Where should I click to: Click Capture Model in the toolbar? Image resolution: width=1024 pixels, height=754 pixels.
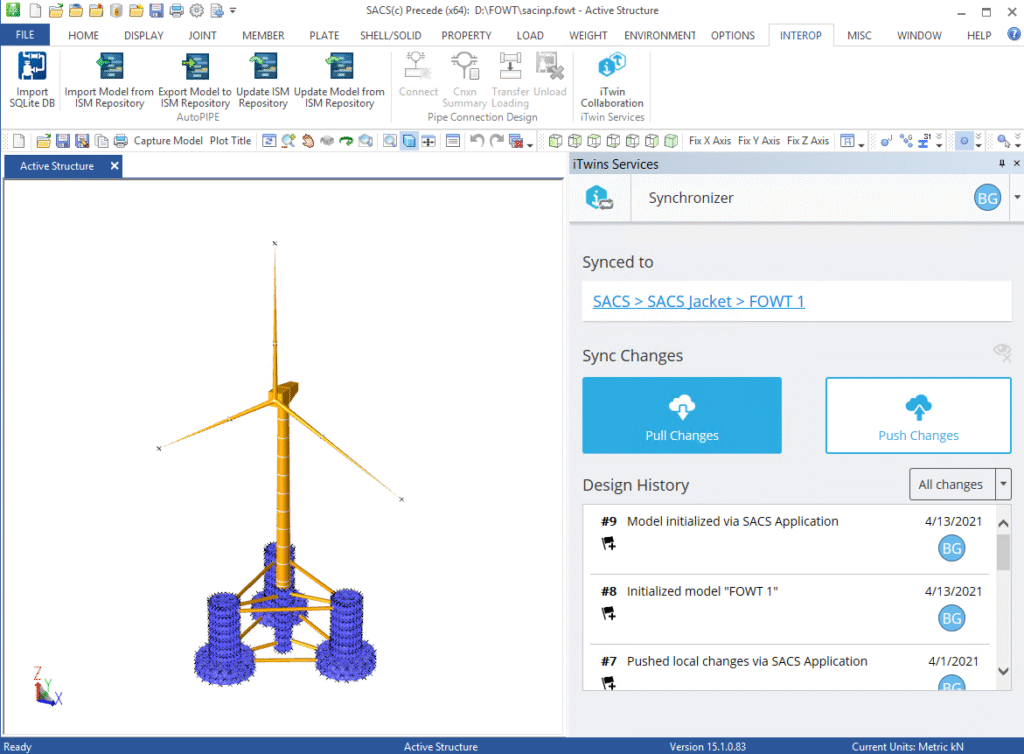point(168,141)
